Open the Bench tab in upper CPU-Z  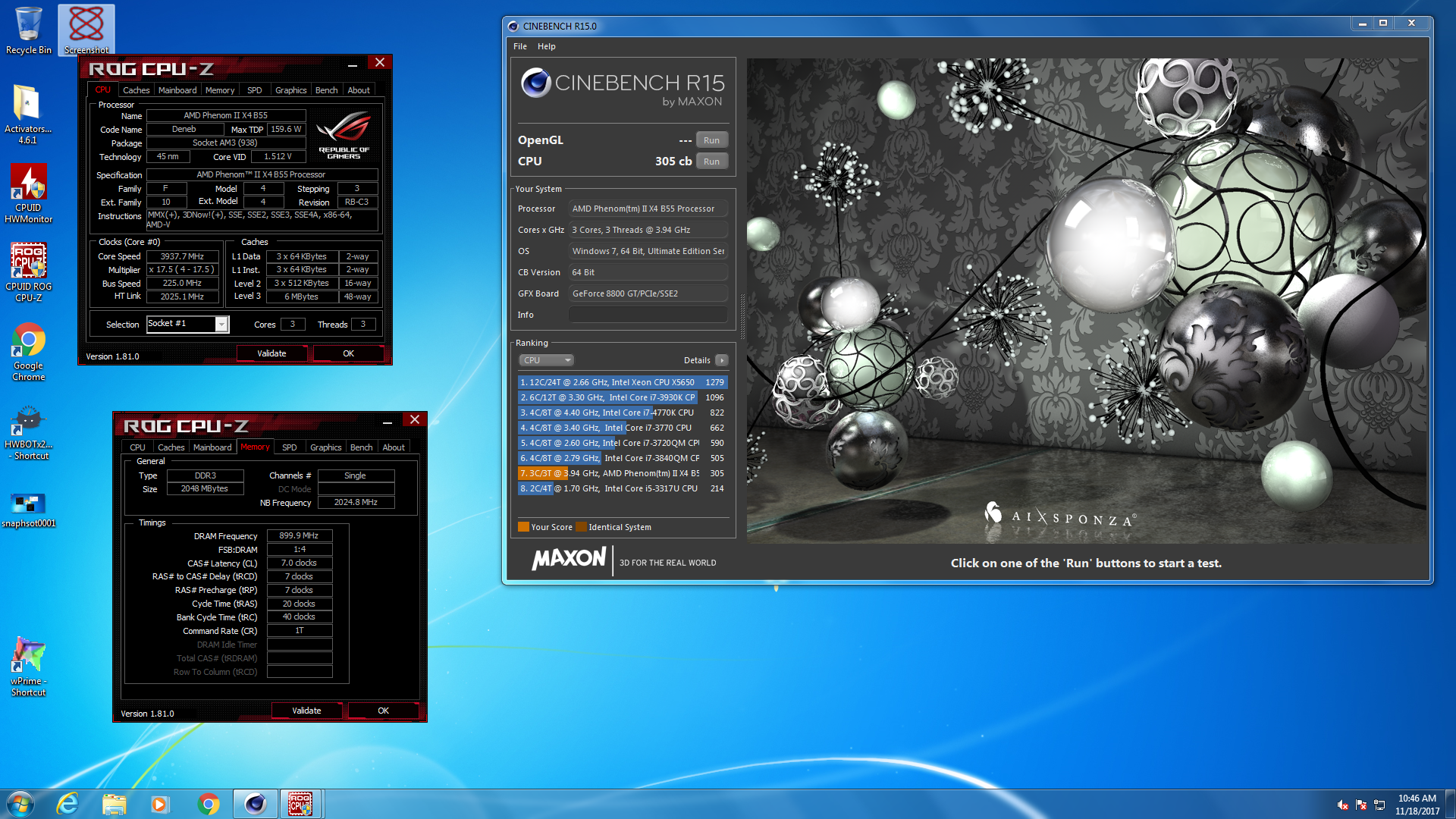(x=327, y=90)
